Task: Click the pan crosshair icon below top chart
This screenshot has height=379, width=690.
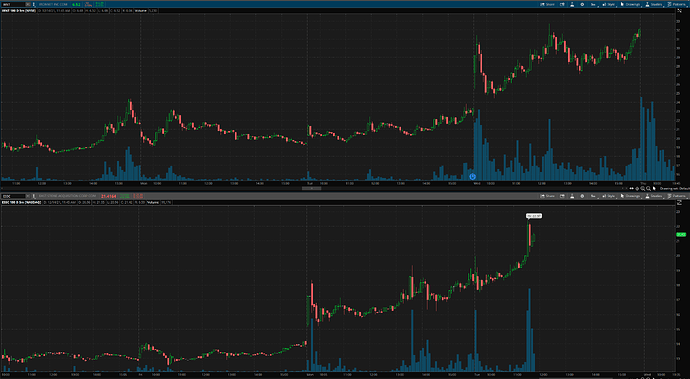Action: click(x=637, y=189)
